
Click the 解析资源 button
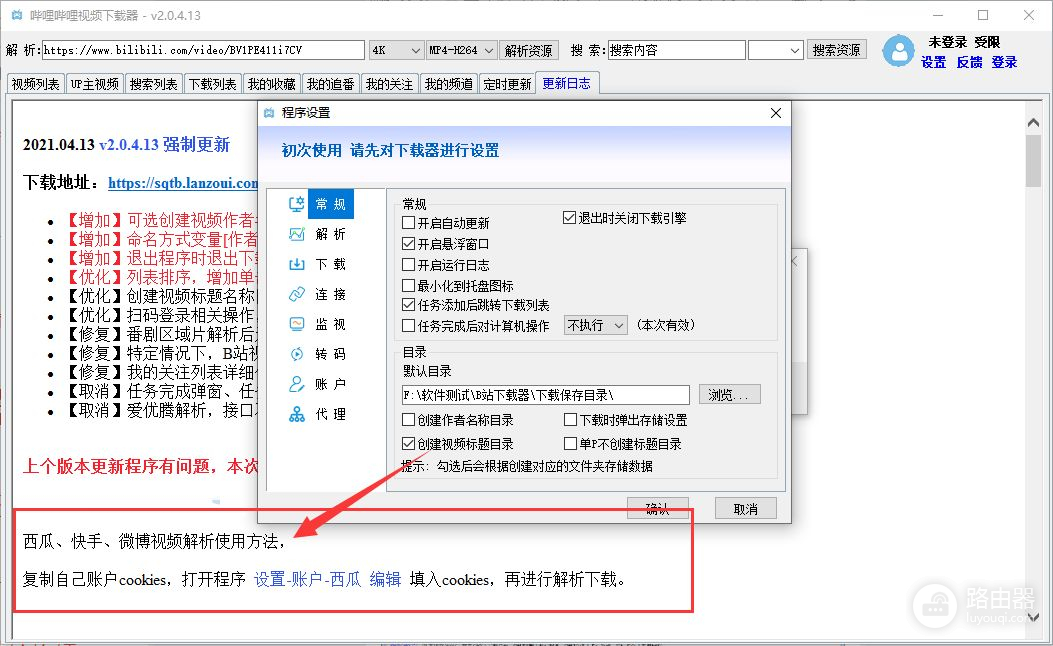(x=529, y=50)
